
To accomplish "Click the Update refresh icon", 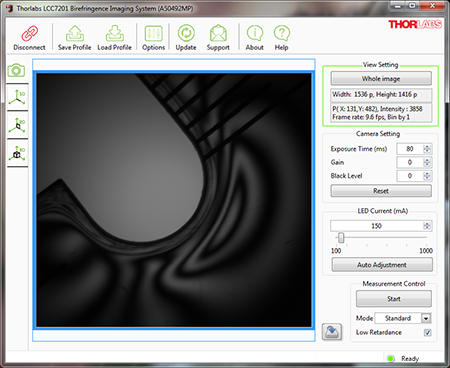I will (186, 33).
